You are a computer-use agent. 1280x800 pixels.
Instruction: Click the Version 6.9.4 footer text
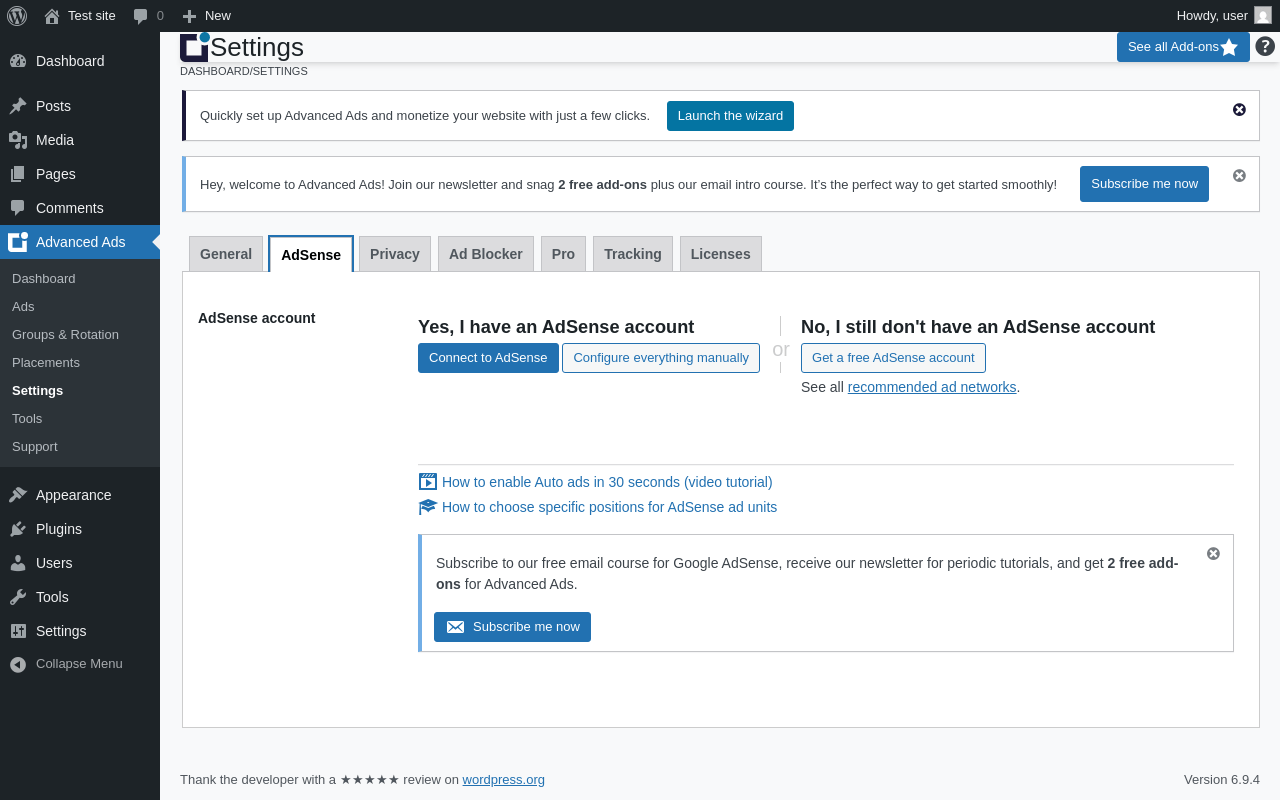click(1222, 780)
